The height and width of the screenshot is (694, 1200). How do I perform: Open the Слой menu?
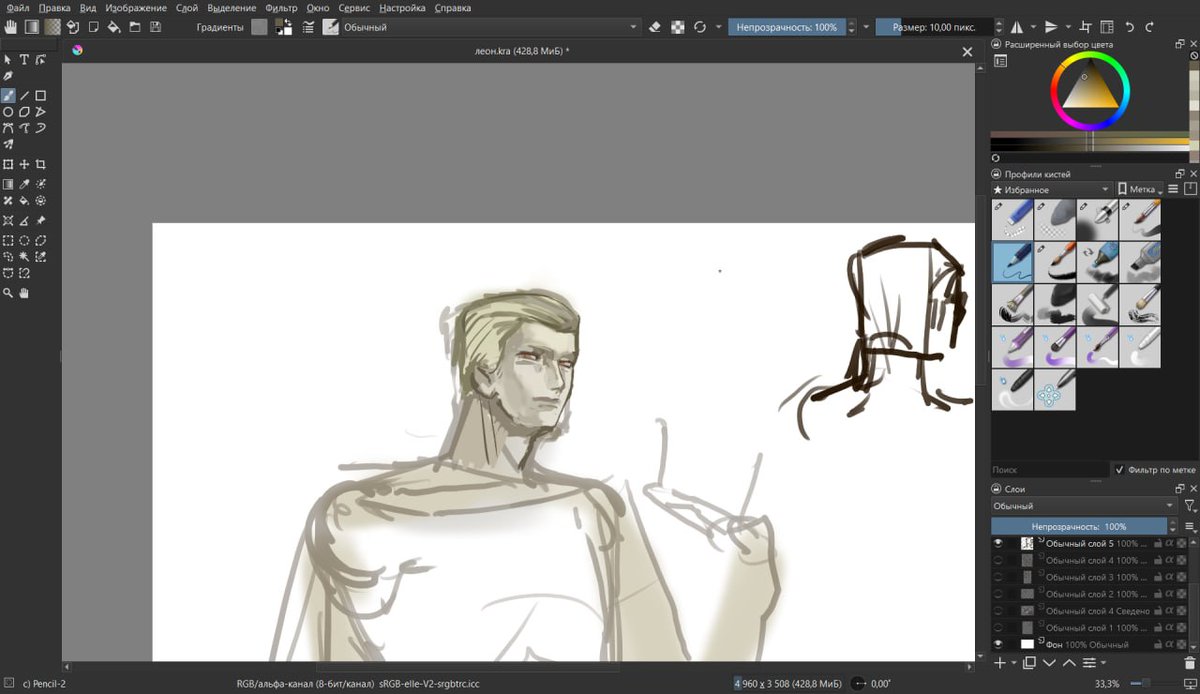tap(187, 7)
